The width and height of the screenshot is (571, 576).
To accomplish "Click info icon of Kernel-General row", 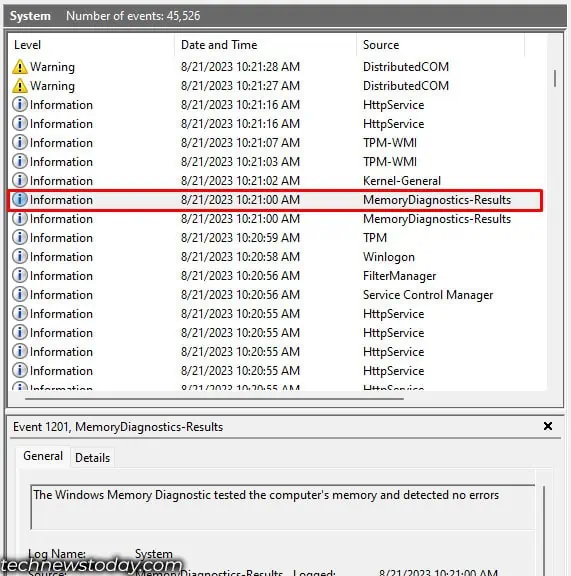I will pos(20,181).
